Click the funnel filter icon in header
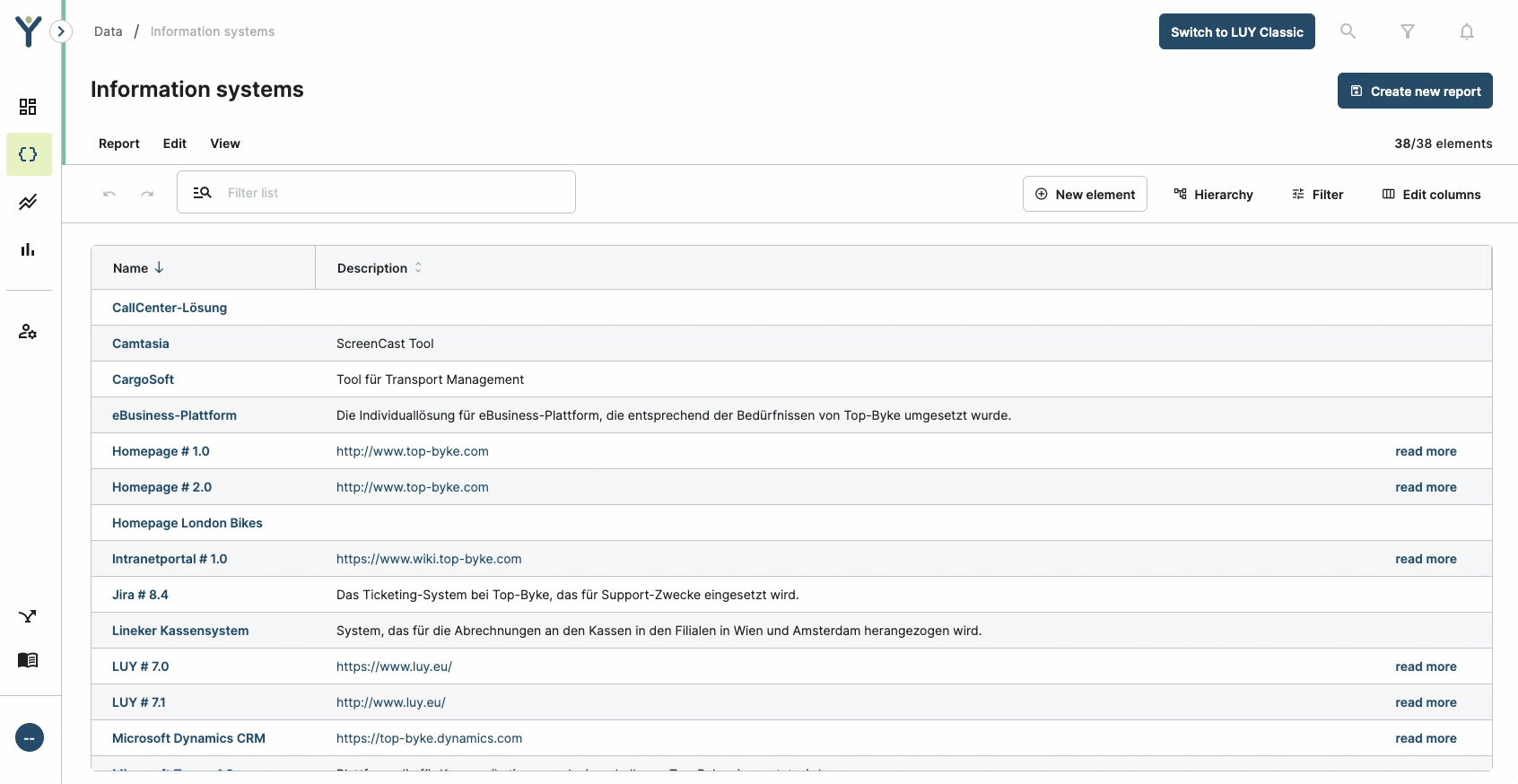 pos(1407,31)
